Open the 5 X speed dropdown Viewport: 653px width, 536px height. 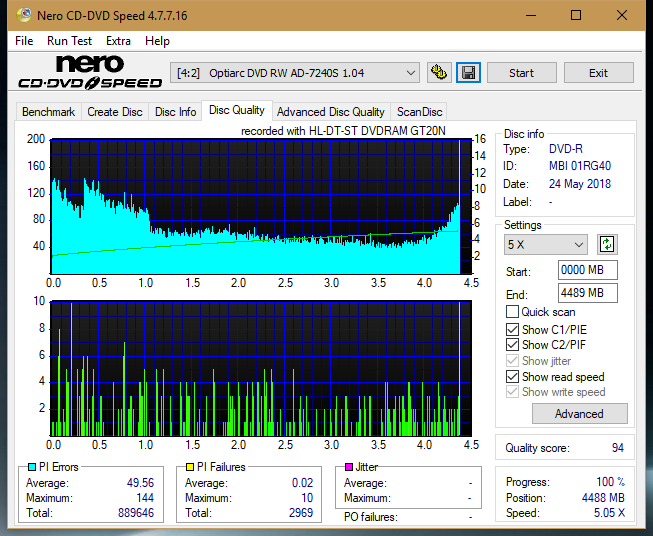click(546, 244)
